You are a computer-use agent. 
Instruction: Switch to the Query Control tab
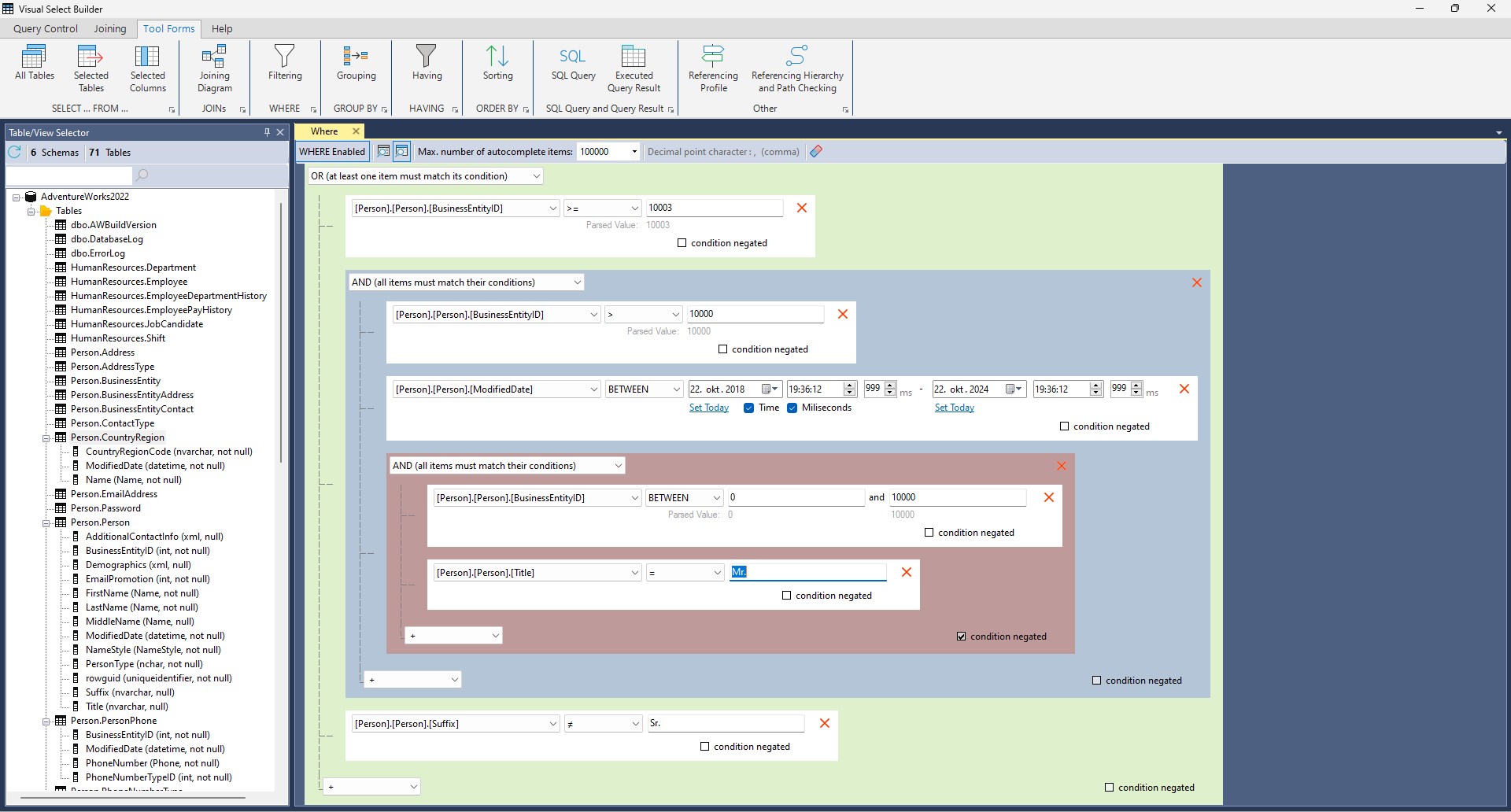[x=46, y=29]
